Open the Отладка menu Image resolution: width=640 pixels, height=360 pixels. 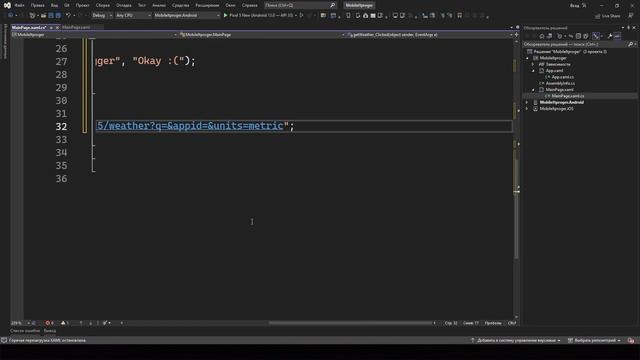pyautogui.click(x=124, y=5)
